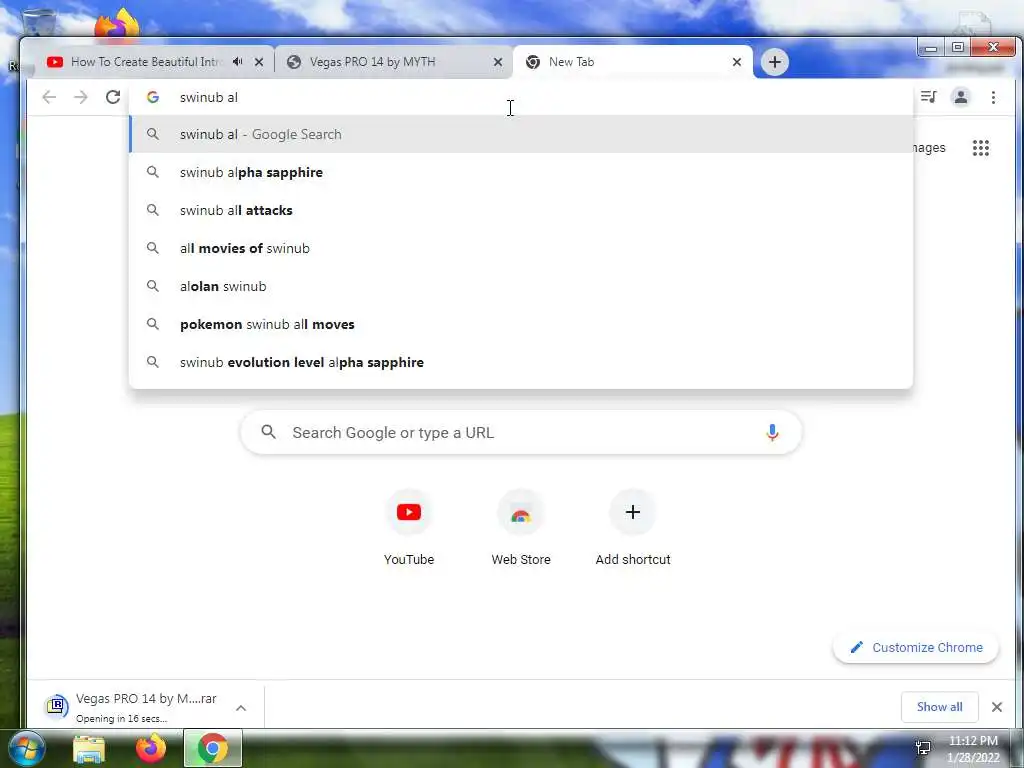Open the YouTube shortcut tile

click(x=409, y=528)
